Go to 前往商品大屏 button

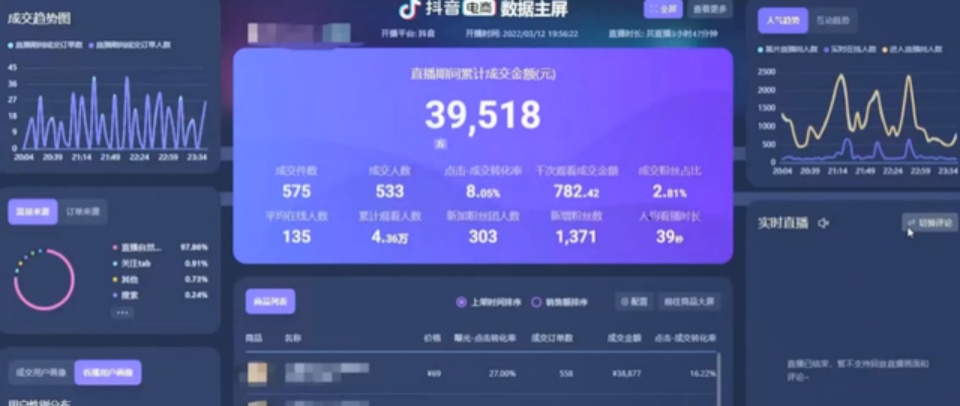[689, 302]
